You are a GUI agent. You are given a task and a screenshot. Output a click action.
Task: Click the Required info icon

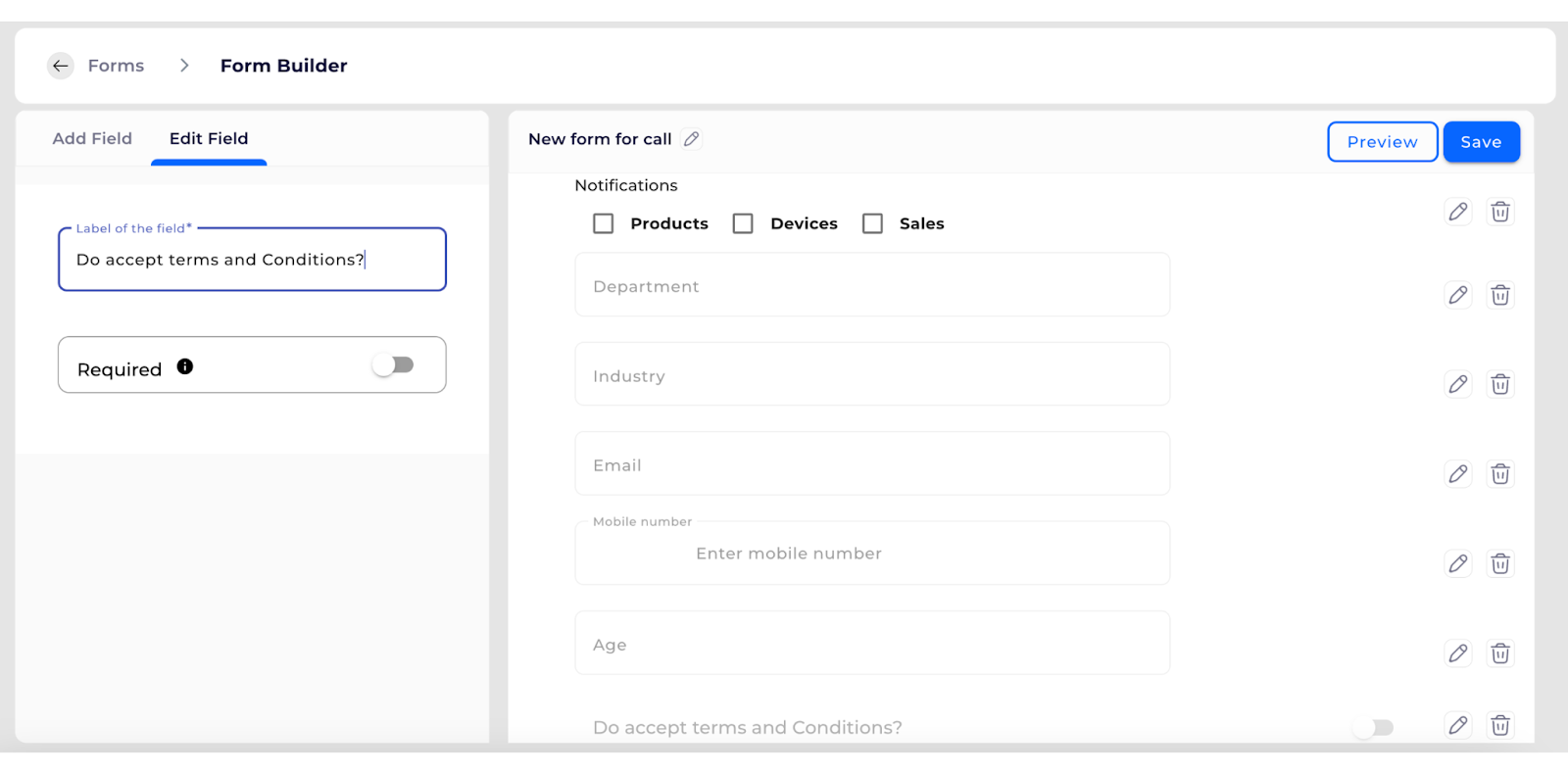(185, 366)
